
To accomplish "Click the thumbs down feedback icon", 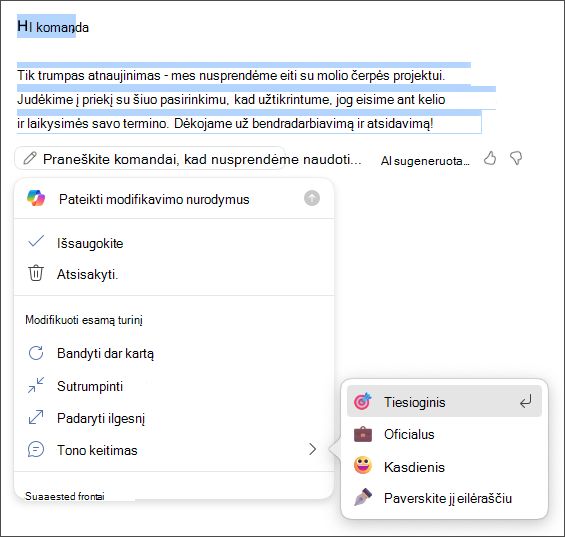I will [x=516, y=158].
